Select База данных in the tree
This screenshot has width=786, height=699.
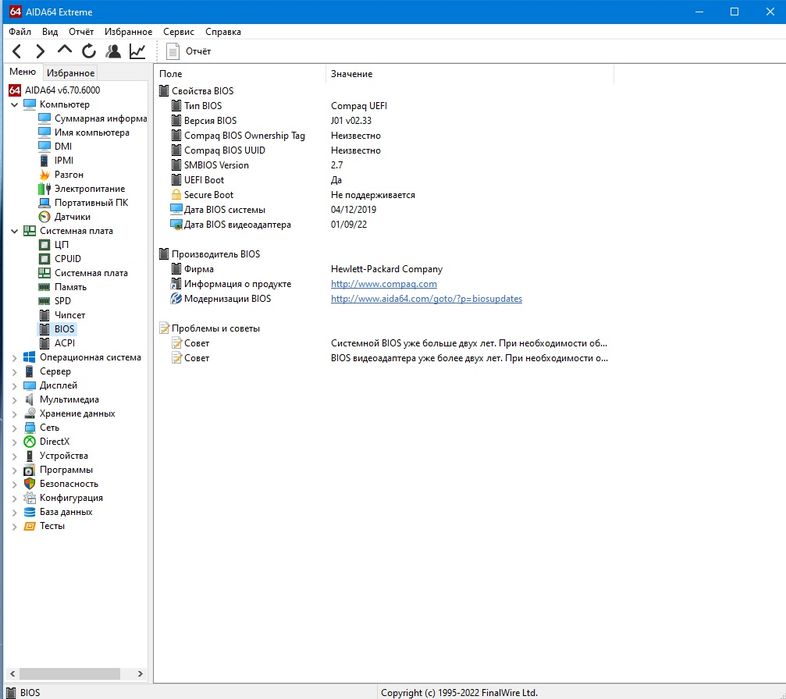pyautogui.click(x=66, y=512)
